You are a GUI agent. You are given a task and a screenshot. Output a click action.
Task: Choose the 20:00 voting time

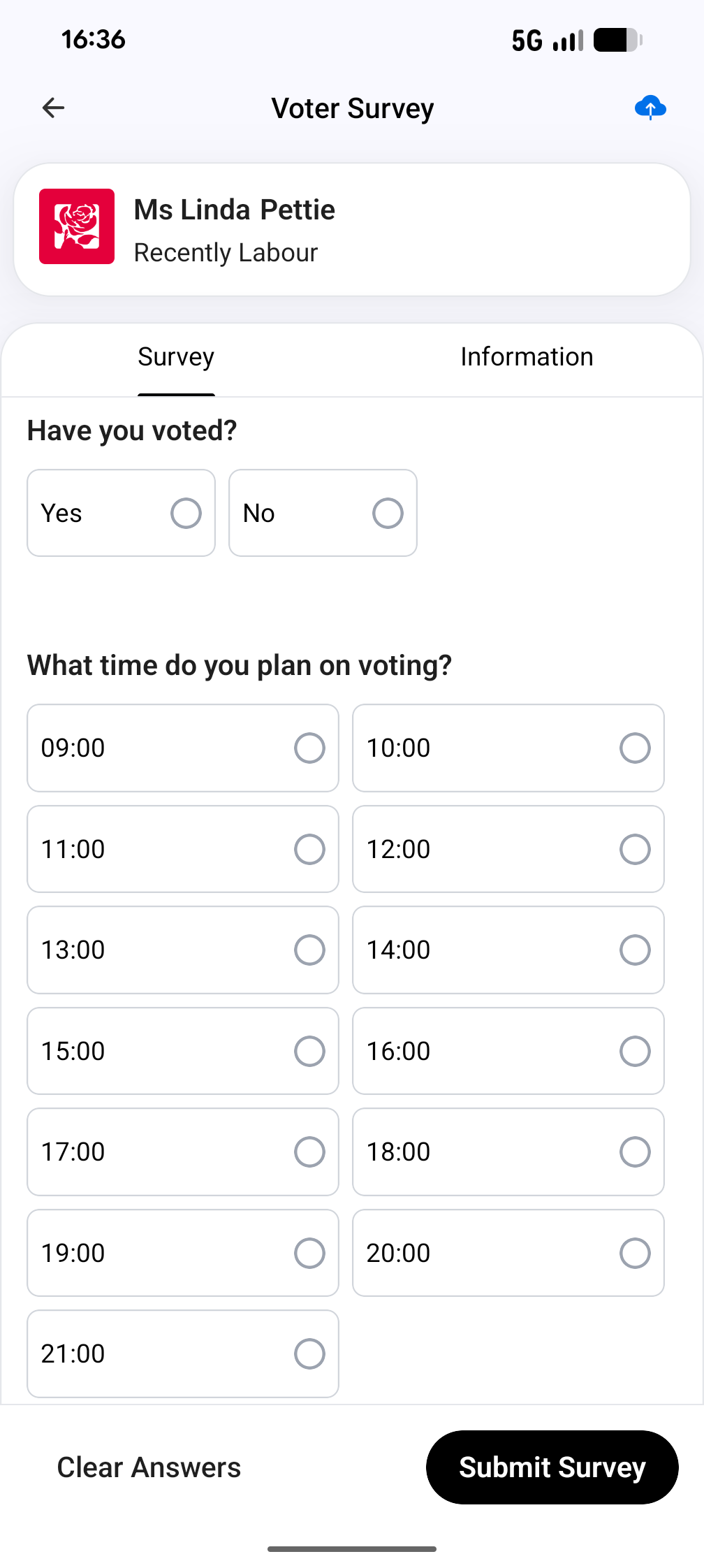pos(508,1253)
